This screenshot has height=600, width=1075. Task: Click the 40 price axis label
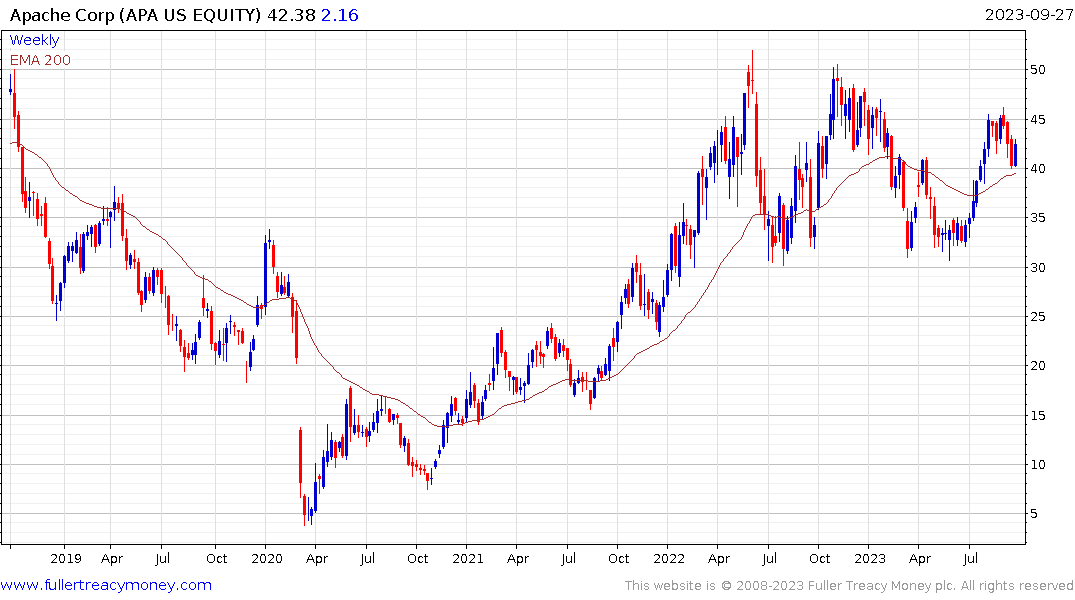coord(1037,169)
